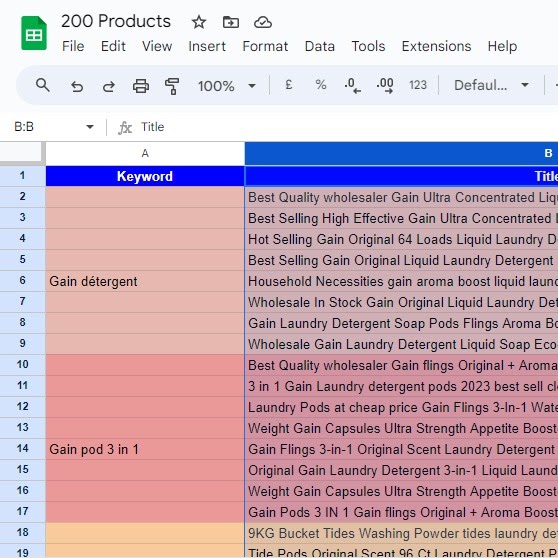Activate the paint format roller

pos(172,86)
